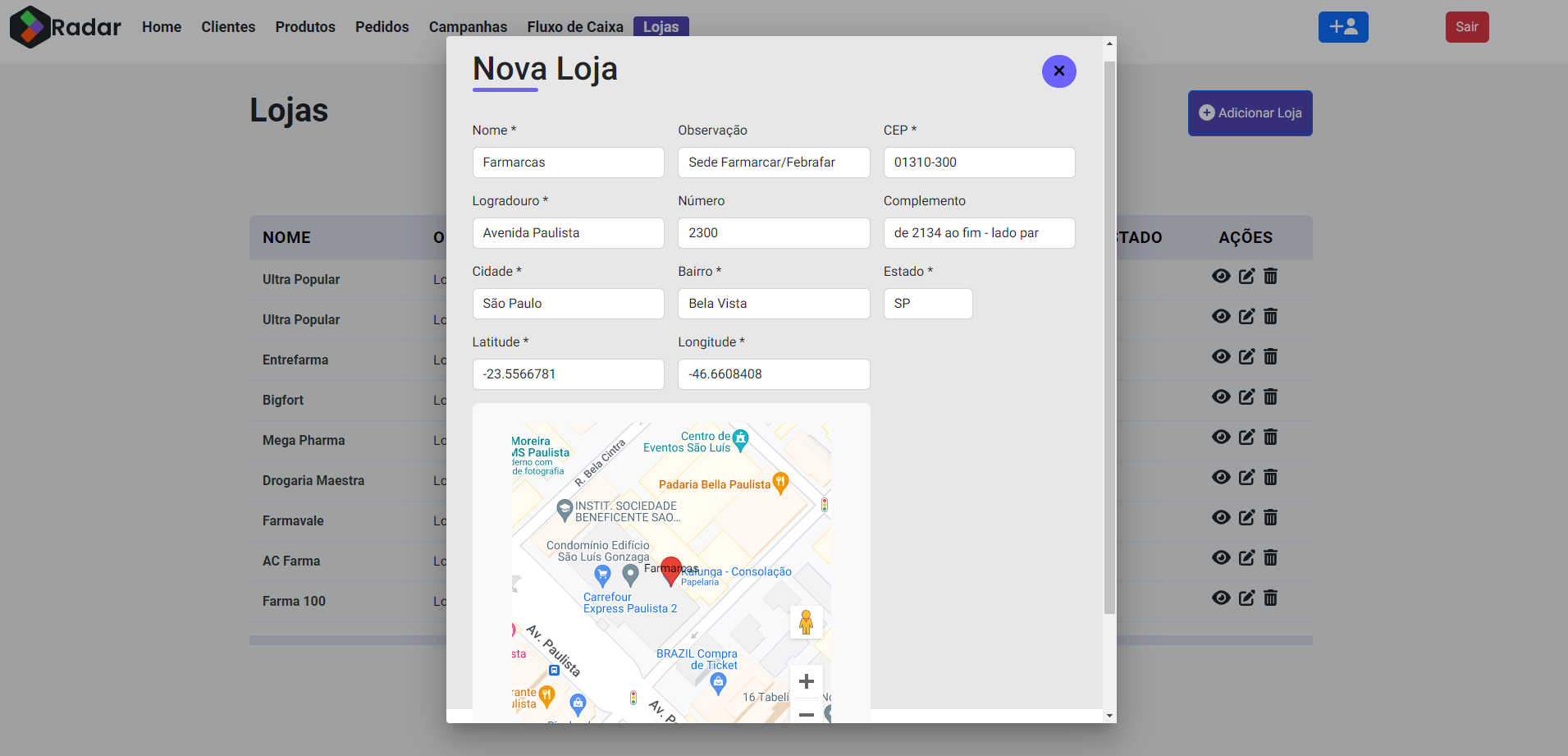Screen dimensions: 1568x756
Task: Click inside the Longitude input field
Action: tap(773, 374)
